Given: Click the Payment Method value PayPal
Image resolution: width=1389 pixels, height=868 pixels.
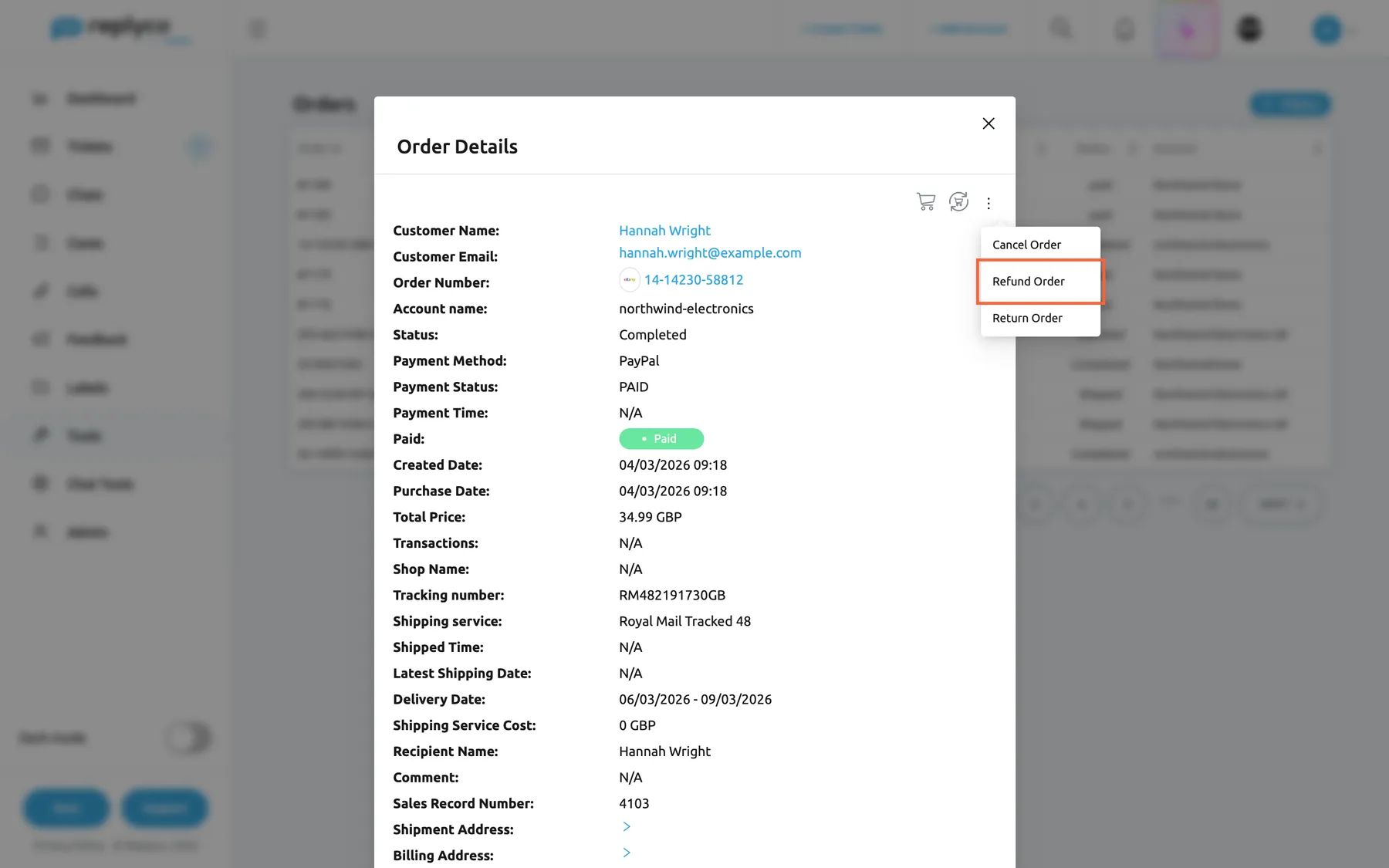Looking at the screenshot, I should [x=639, y=361].
